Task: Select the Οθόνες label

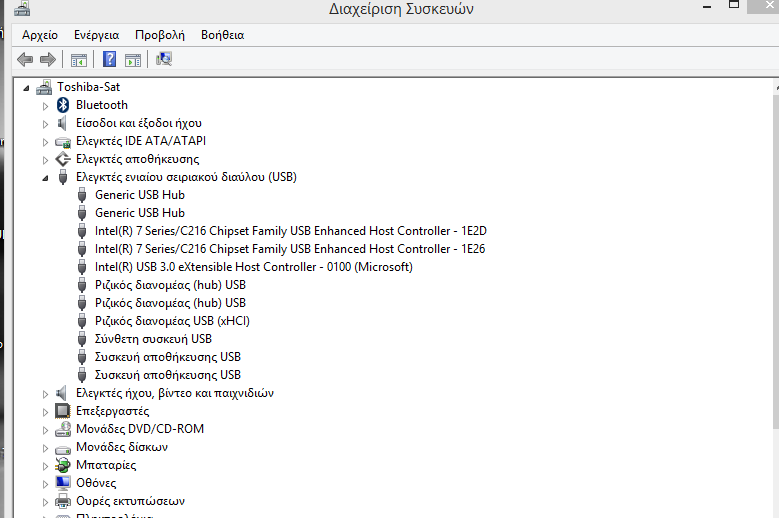Action: point(96,483)
